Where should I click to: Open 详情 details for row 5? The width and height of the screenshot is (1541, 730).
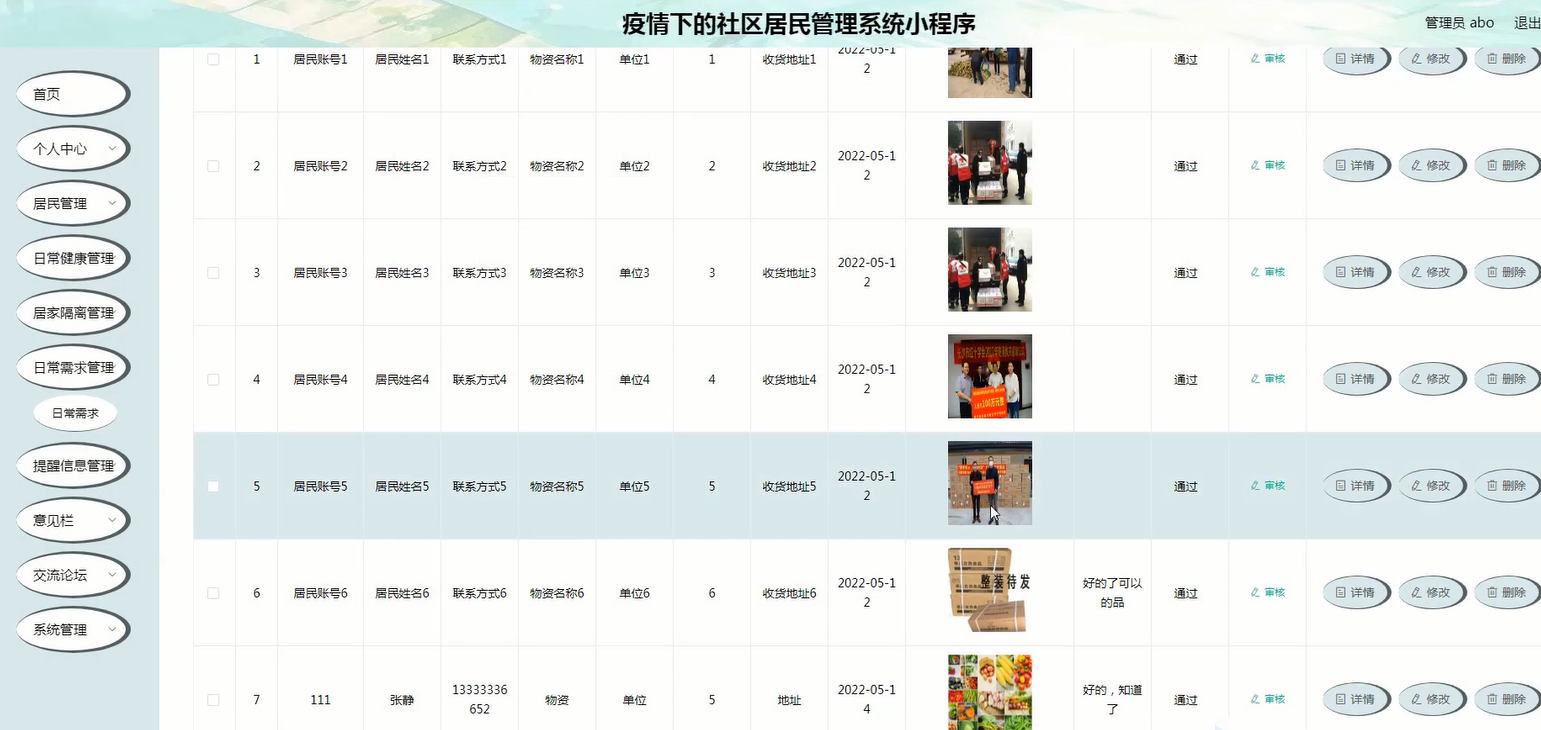click(1356, 486)
